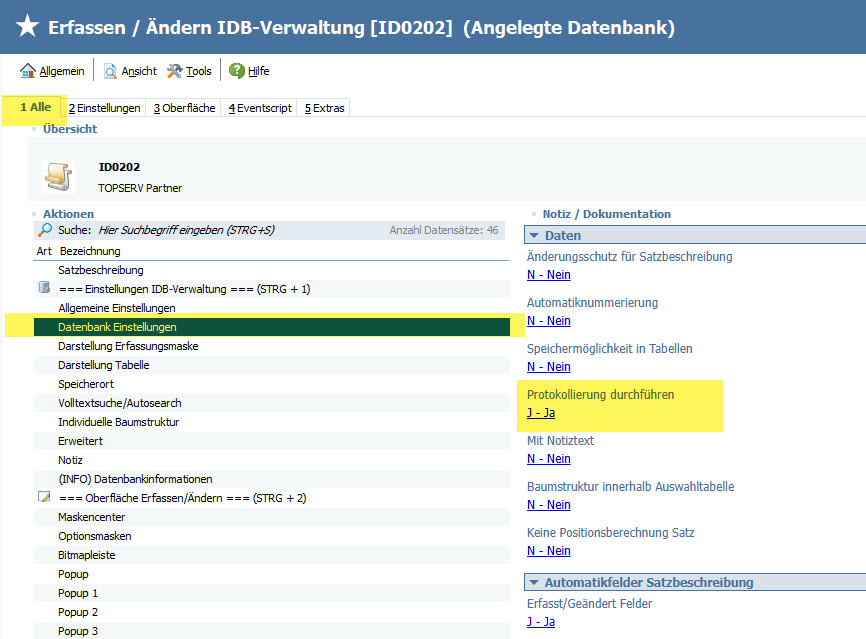Select the Maskencenter list entry

click(x=90, y=517)
